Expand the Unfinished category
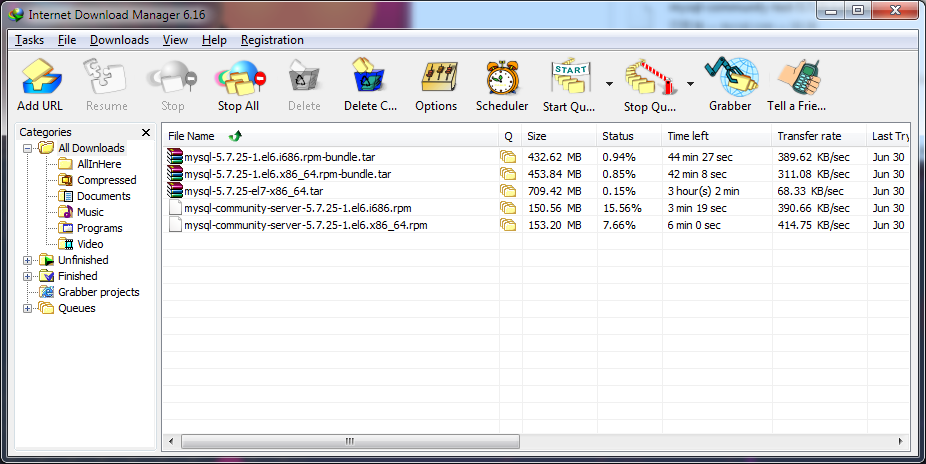This screenshot has width=926, height=464. click(x=27, y=260)
